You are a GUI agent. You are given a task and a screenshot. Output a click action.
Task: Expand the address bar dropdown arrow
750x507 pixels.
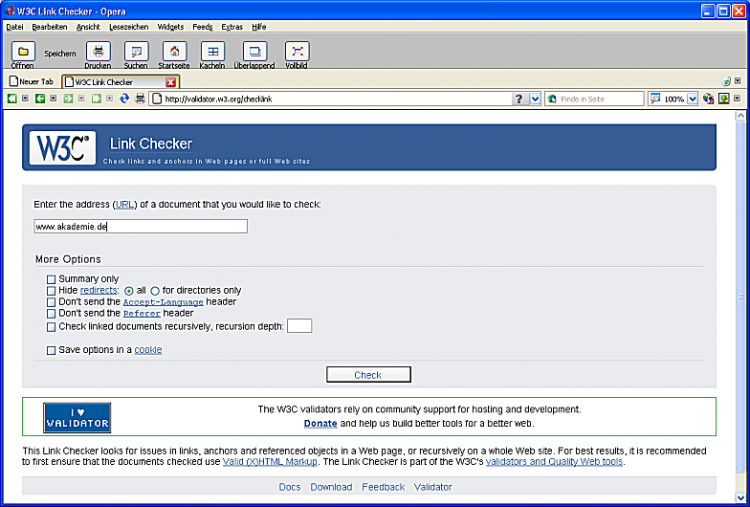pyautogui.click(x=535, y=99)
